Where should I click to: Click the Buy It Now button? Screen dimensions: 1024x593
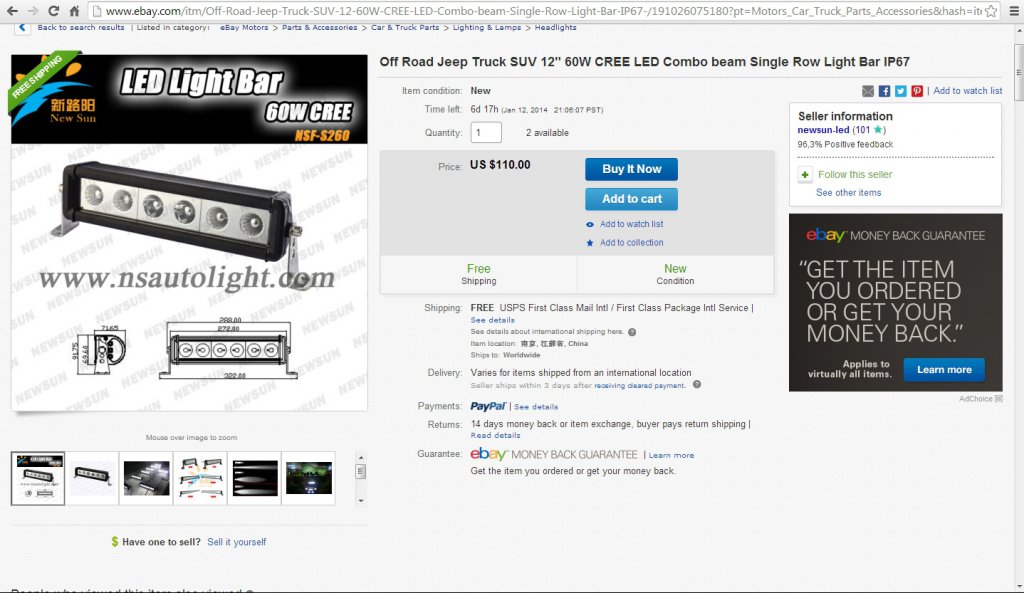click(631, 169)
